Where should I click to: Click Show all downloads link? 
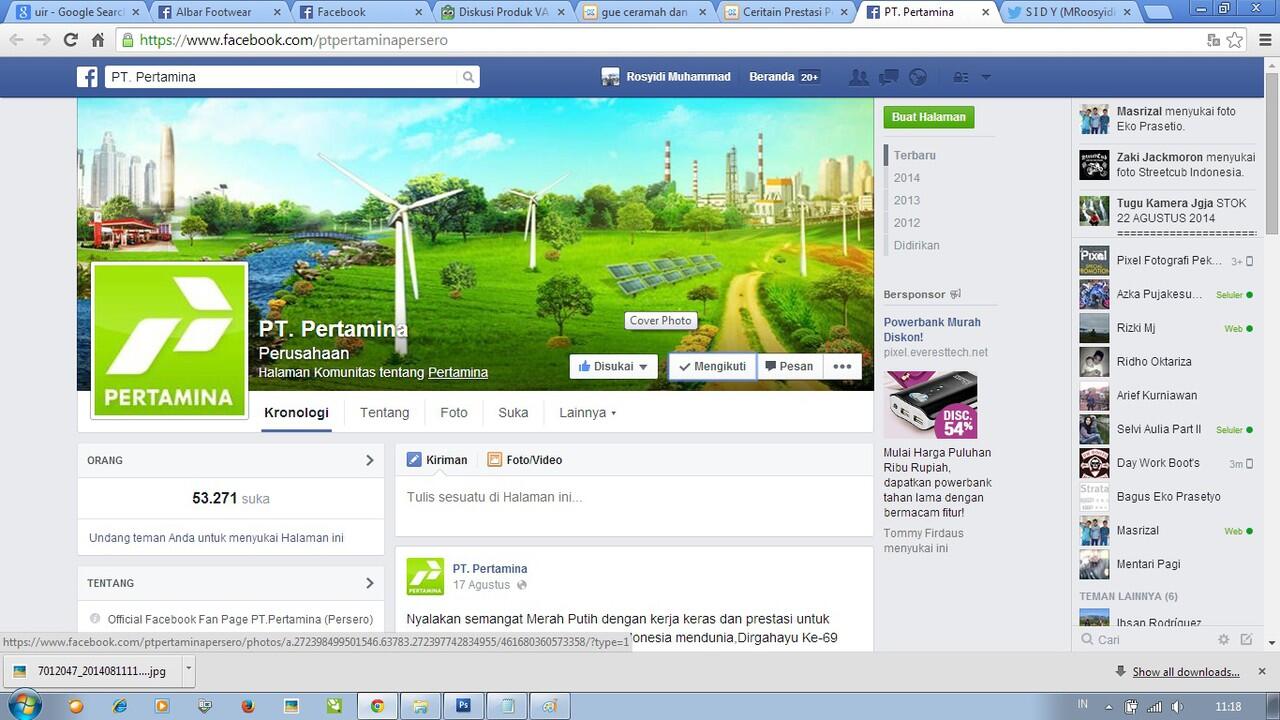(x=1185, y=672)
